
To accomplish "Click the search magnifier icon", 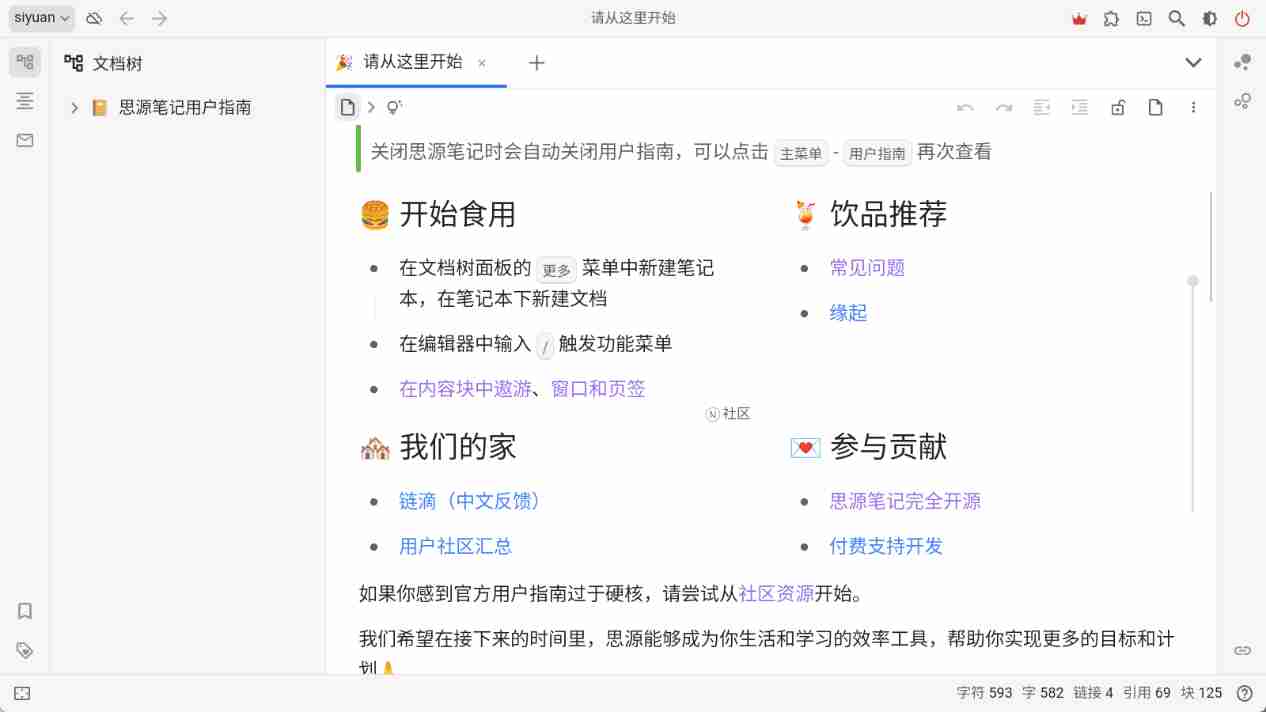I will pos(1177,18).
